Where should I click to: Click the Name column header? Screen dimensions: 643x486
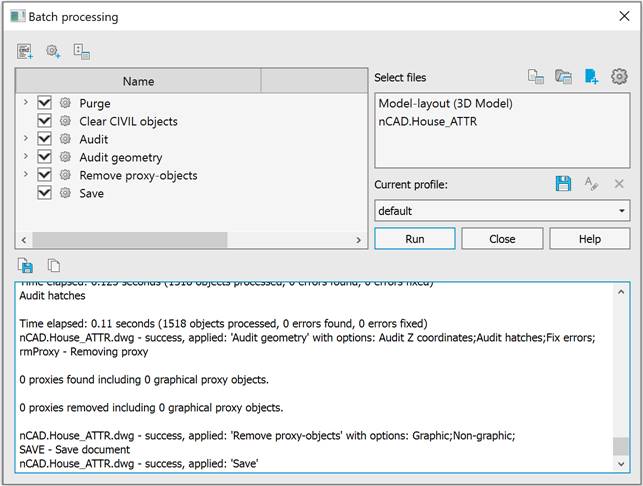(138, 81)
